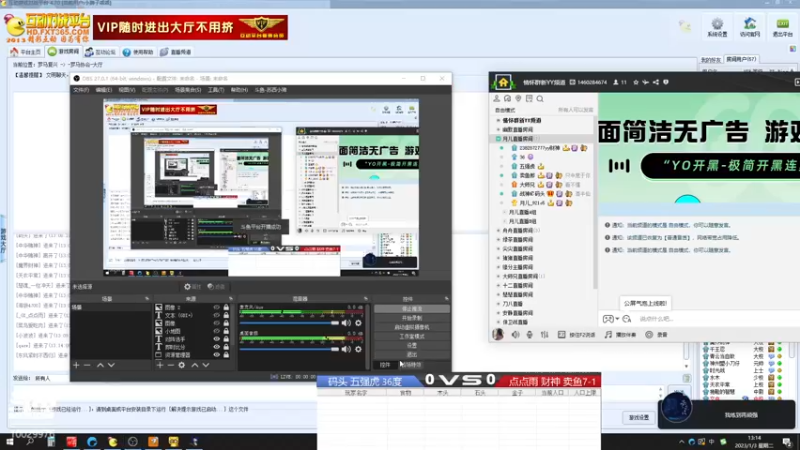
Task: Toggle YY speaker volume icon at bottom
Action: (515, 335)
